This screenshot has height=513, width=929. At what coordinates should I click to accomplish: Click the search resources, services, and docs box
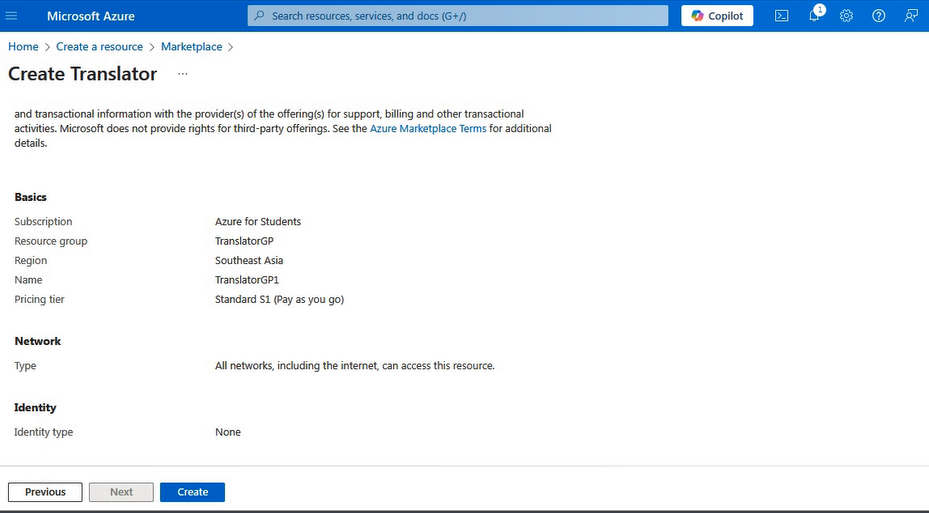tap(458, 16)
